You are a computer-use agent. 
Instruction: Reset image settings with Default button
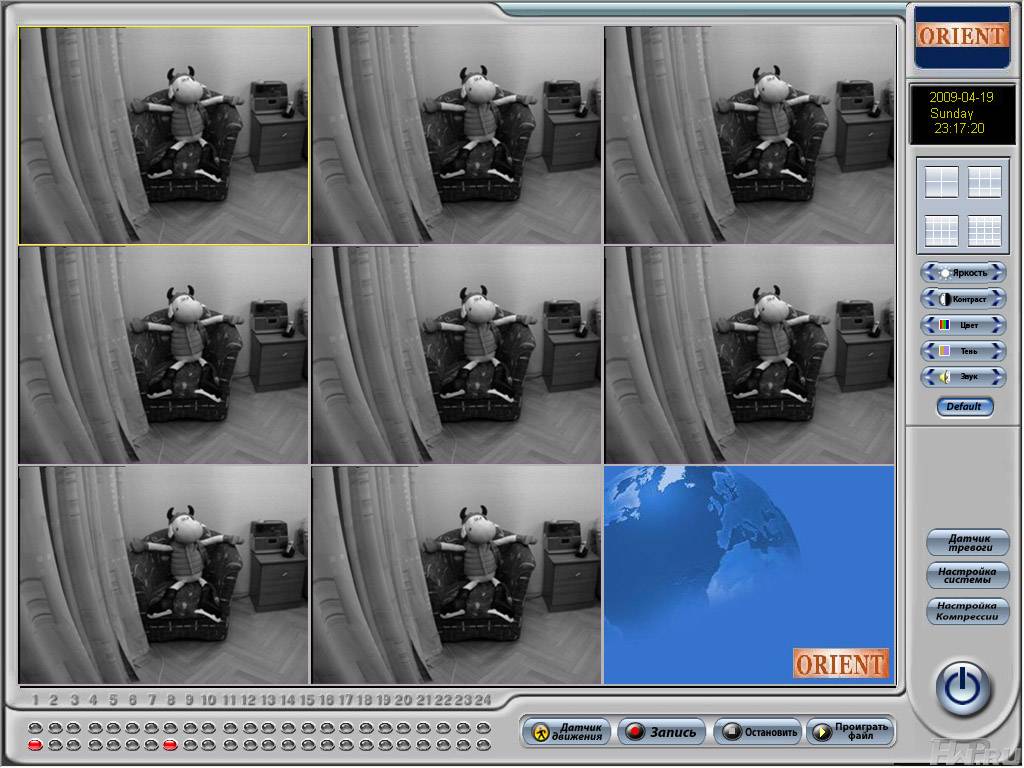coord(964,407)
